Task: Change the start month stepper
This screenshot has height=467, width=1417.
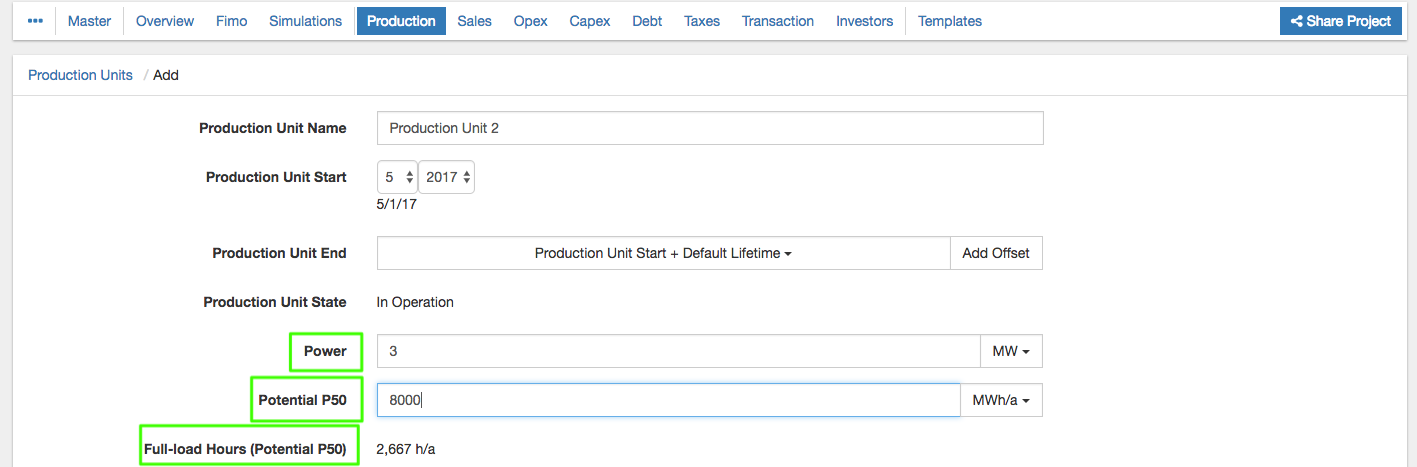Action: click(x=397, y=177)
